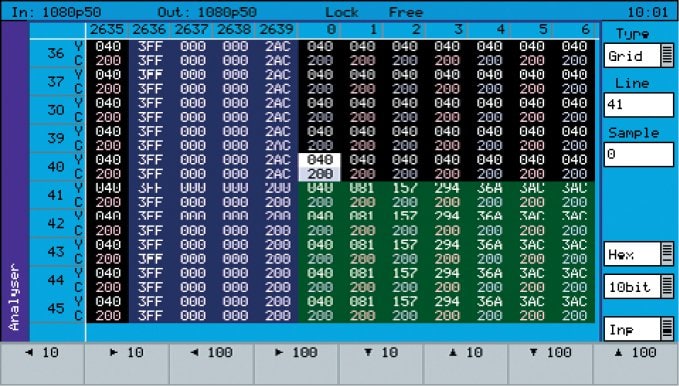
Task: Select column header 2638
Action: 234,29
